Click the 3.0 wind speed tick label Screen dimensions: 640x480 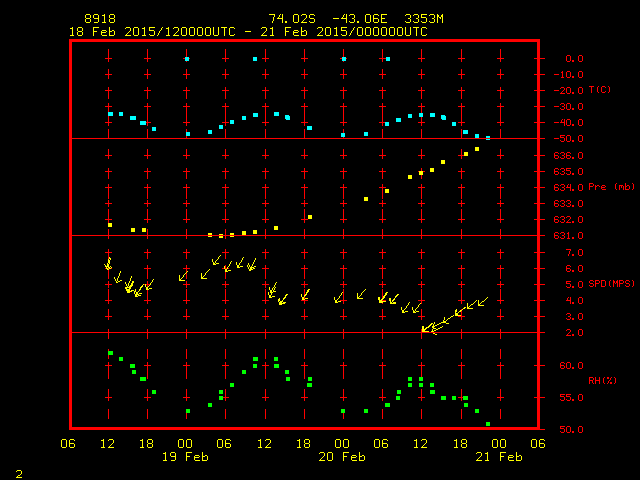574,317
